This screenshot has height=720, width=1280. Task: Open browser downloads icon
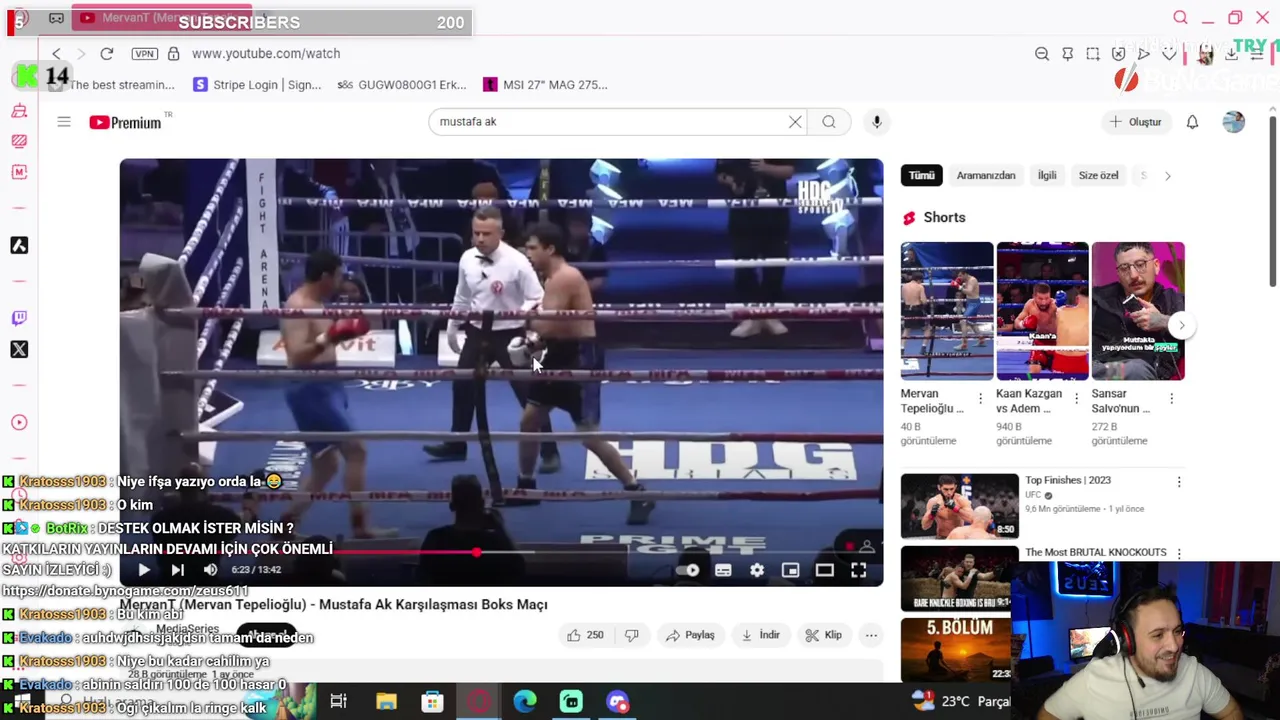click(x=1232, y=54)
